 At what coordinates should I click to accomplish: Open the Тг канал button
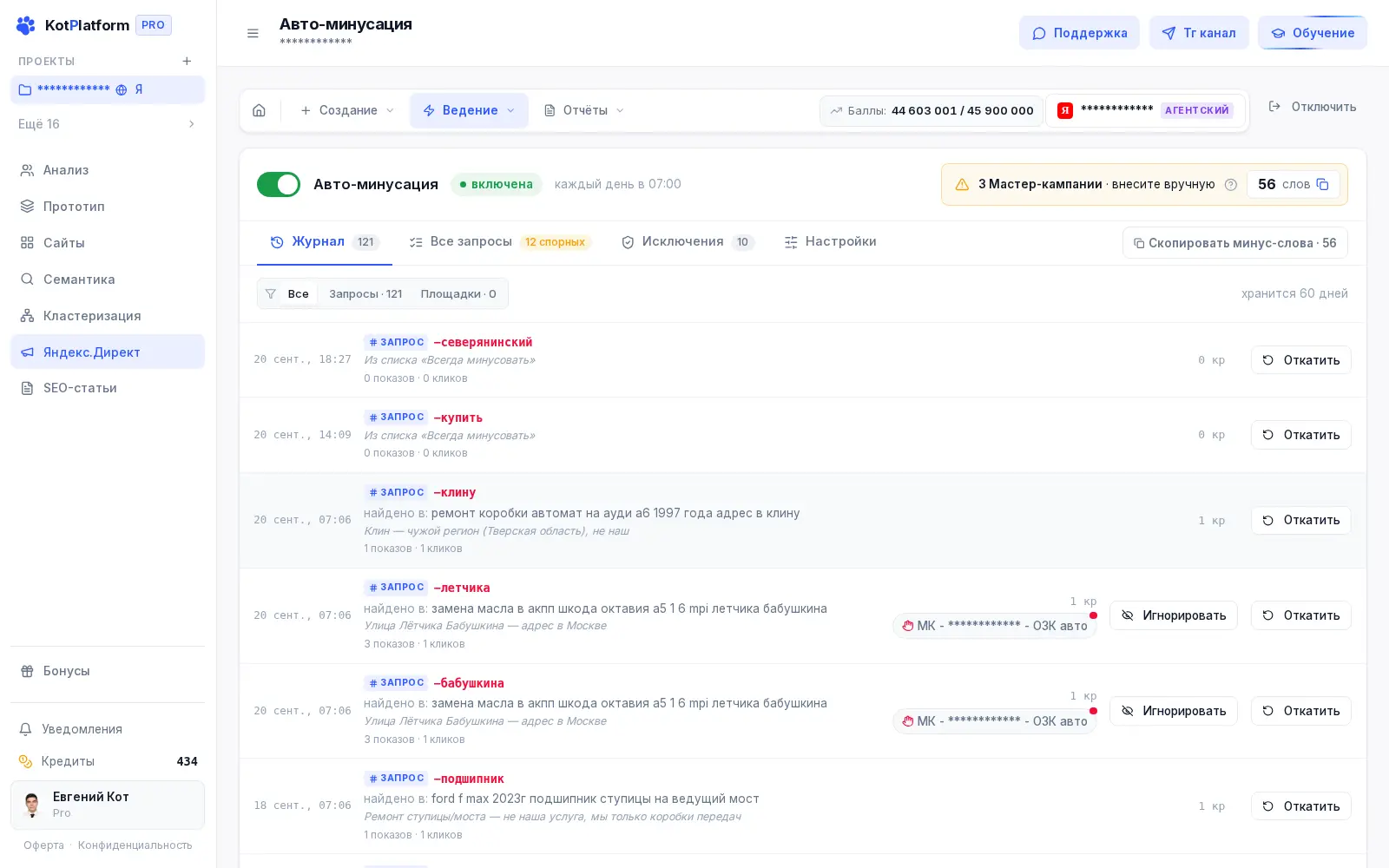click(1199, 33)
